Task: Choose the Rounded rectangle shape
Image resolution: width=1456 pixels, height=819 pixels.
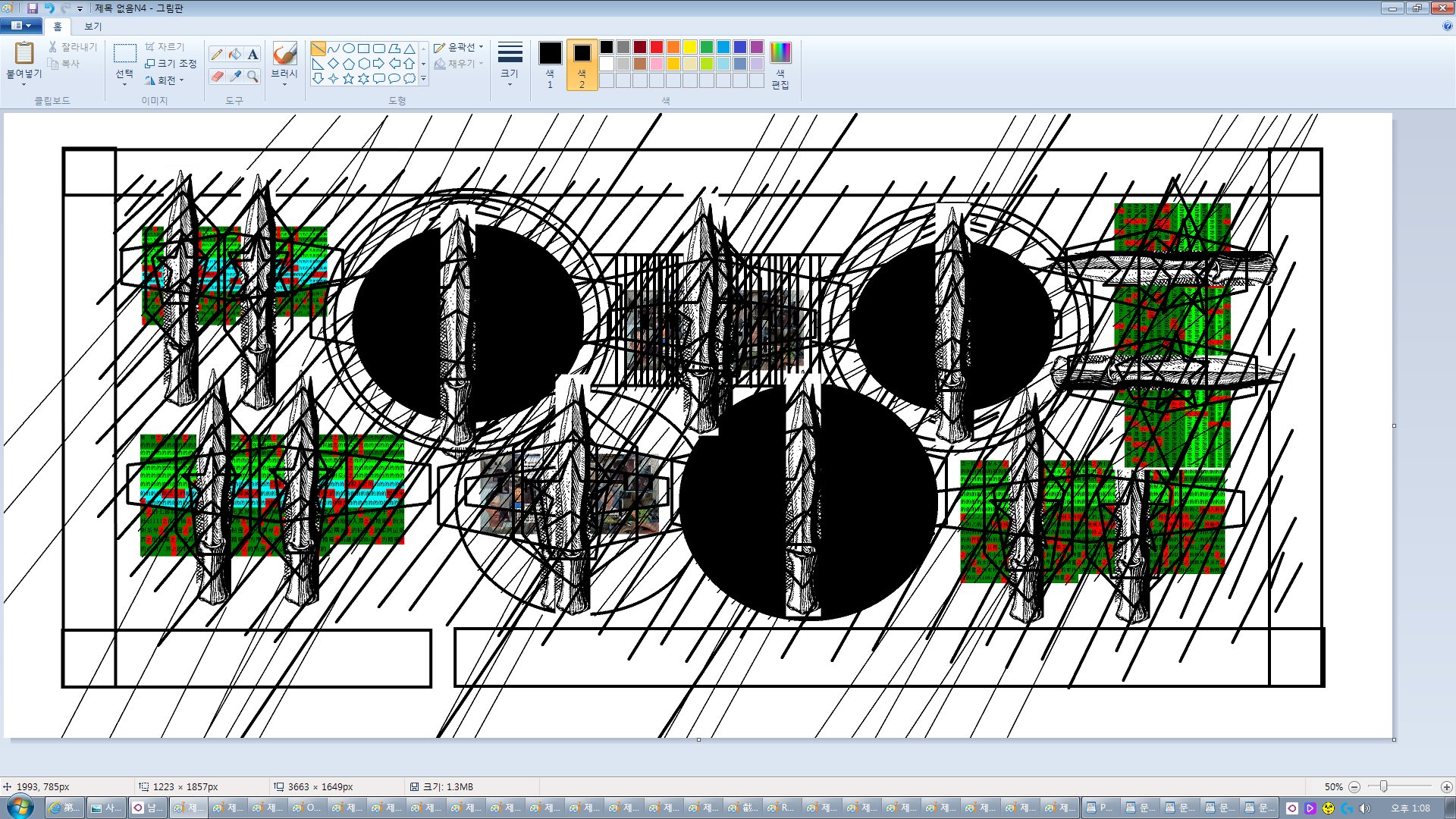Action: pos(379,49)
